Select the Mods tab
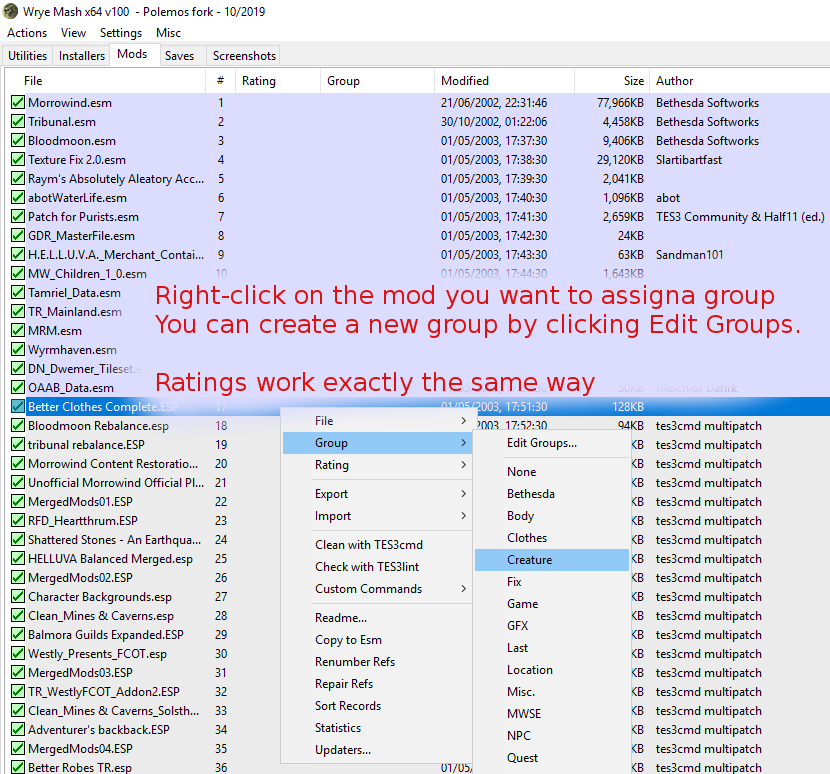Image resolution: width=830 pixels, height=774 pixels. [x=132, y=54]
